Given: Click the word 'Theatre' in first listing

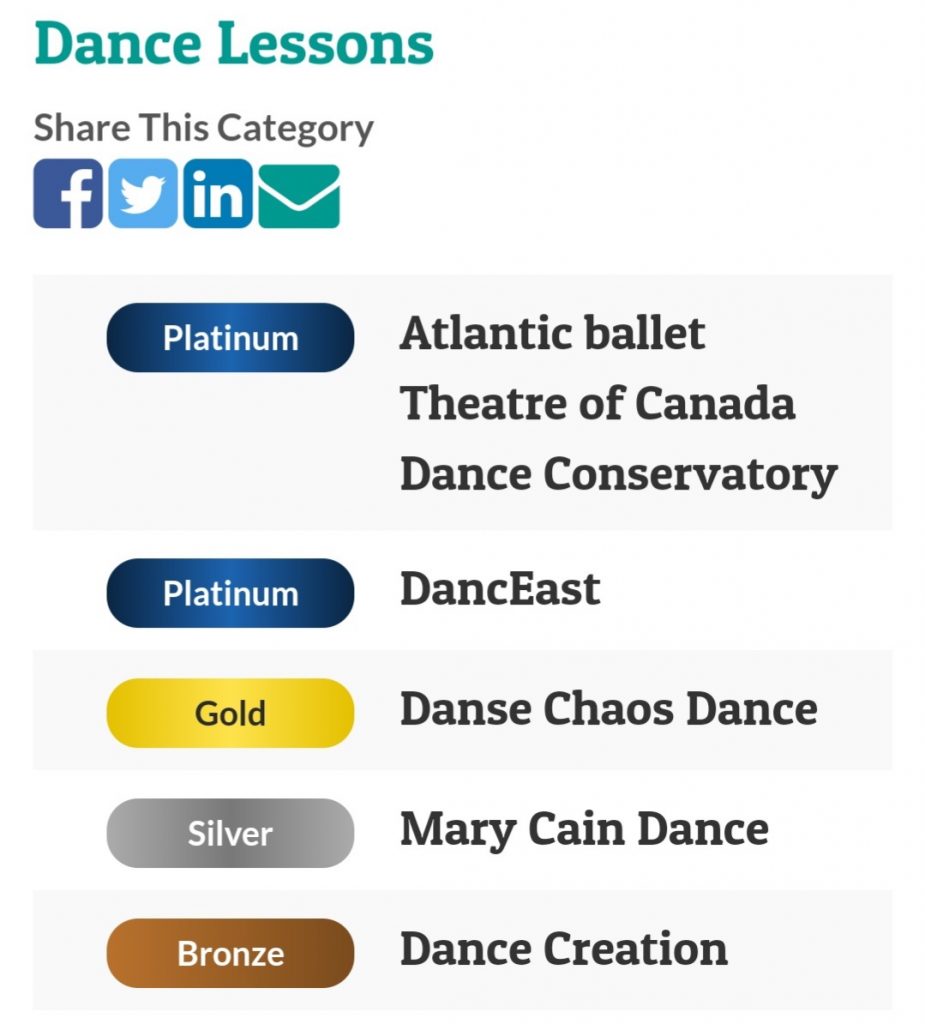Looking at the screenshot, I should (x=484, y=403).
